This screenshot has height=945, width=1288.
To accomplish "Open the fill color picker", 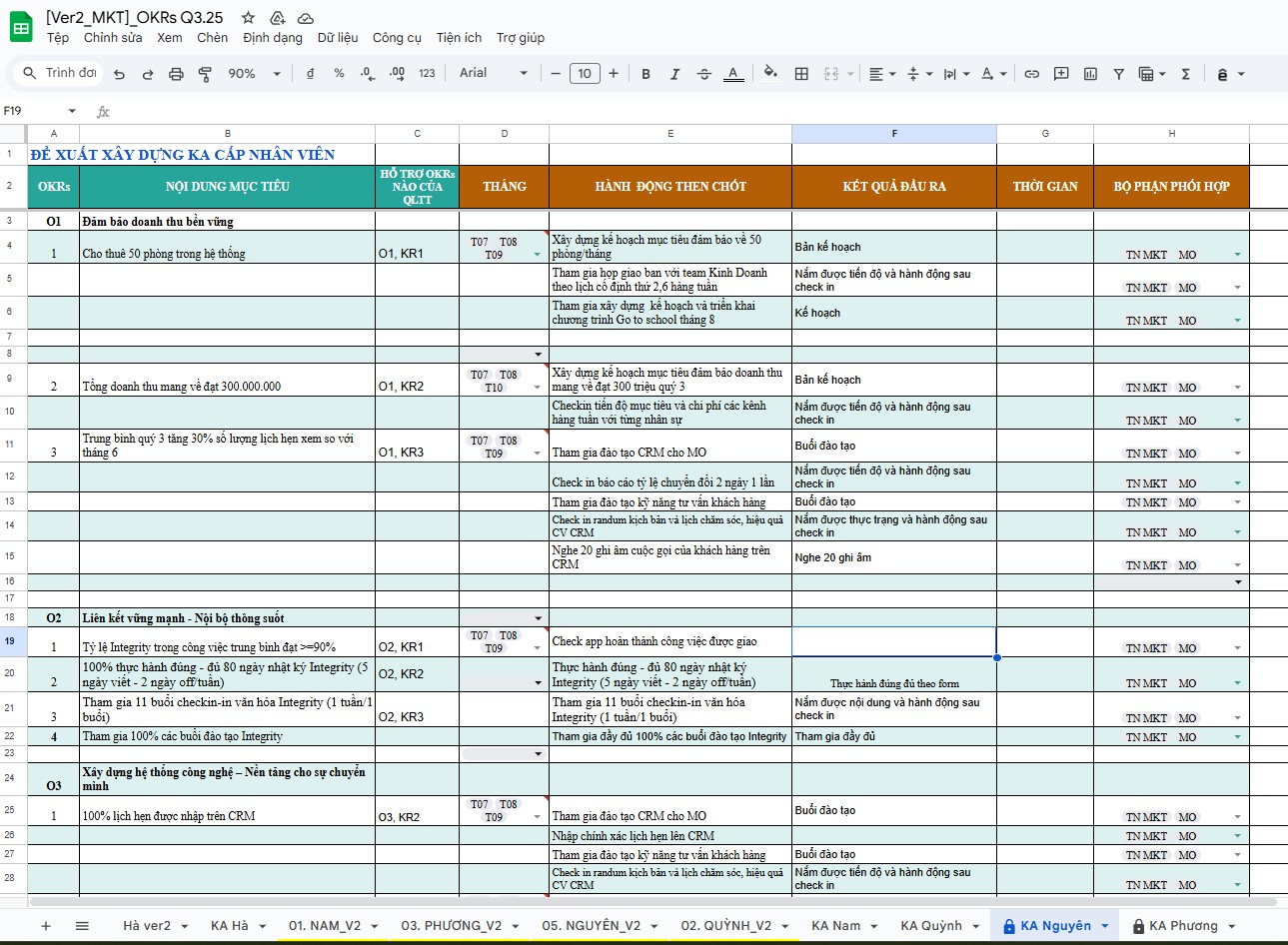I will point(769,73).
